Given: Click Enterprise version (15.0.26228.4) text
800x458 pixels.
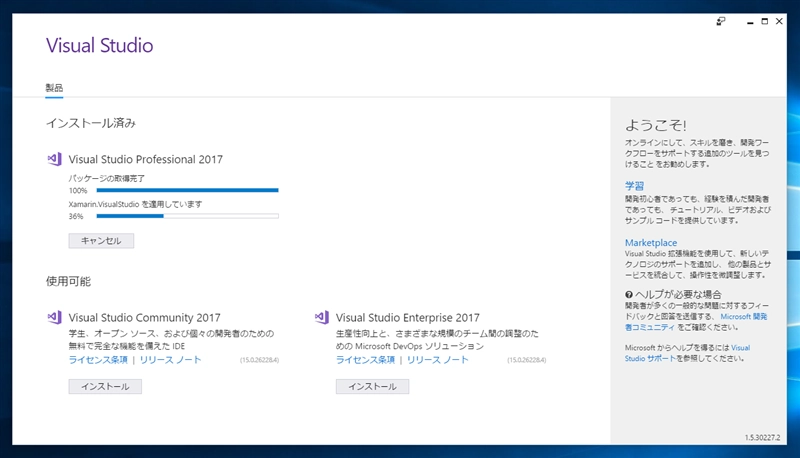Looking at the screenshot, I should [x=527, y=360].
